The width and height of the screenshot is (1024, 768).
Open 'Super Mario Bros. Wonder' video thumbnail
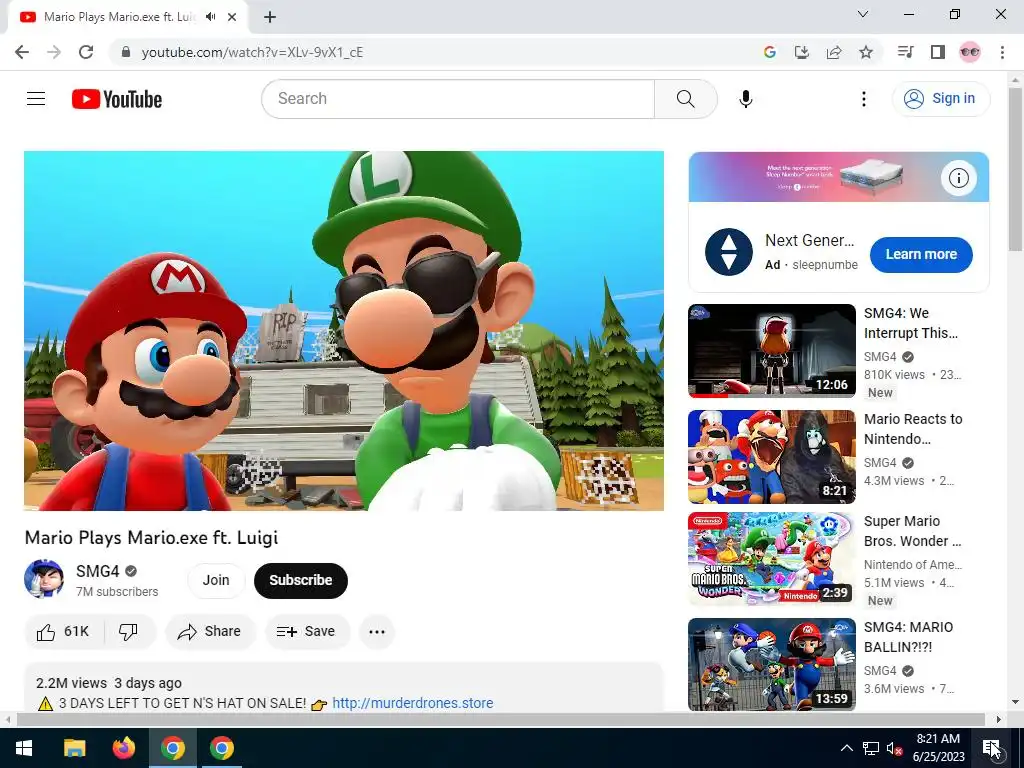click(771, 559)
